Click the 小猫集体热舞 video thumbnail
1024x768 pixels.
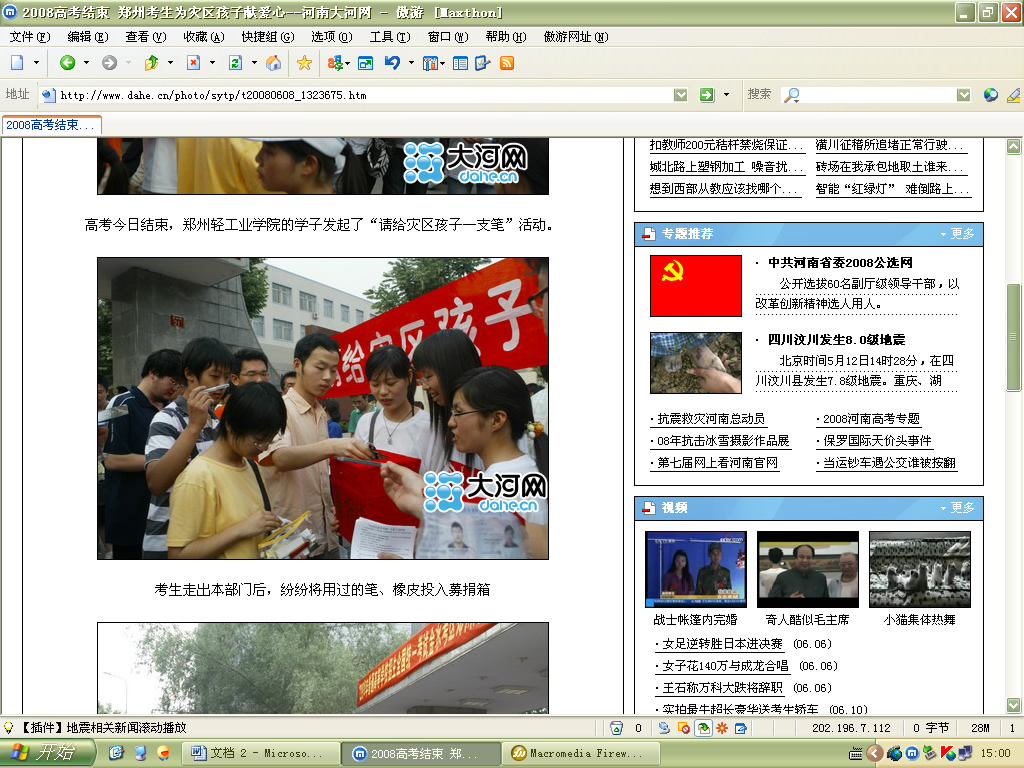[920, 569]
